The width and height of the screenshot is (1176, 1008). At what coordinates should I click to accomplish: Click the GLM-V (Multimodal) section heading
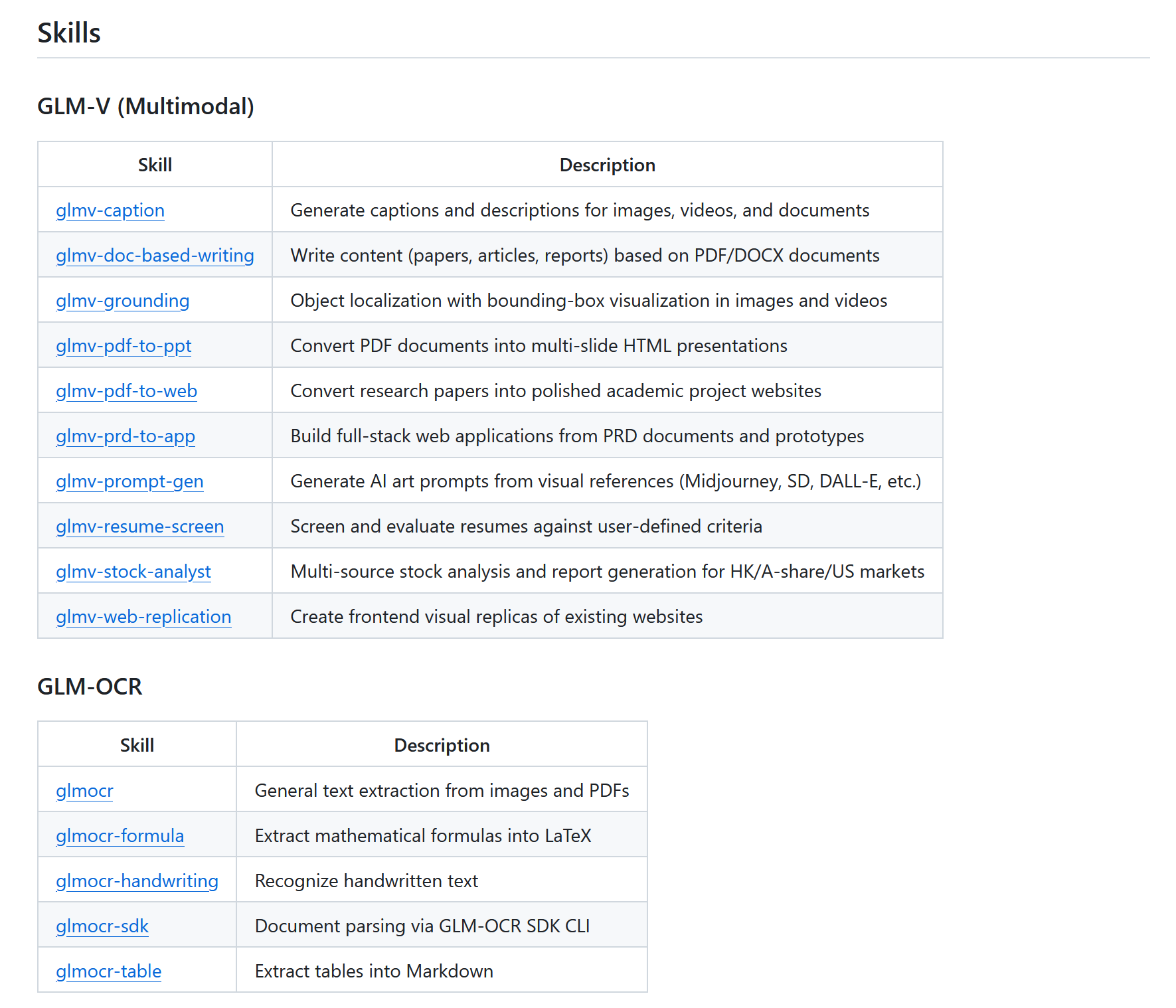point(145,106)
